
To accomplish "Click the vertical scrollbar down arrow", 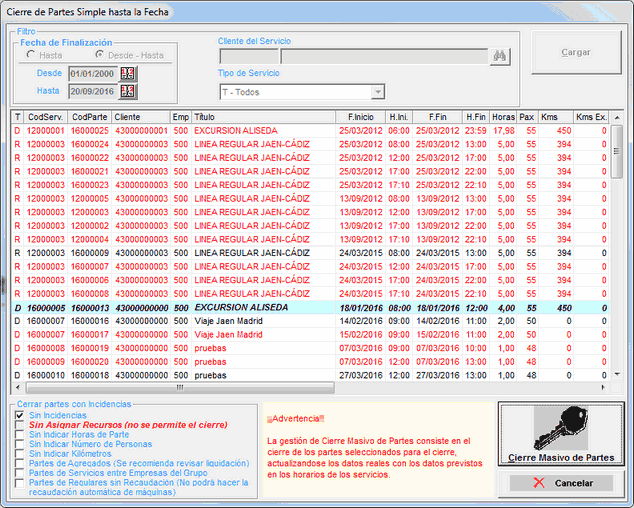I will [617, 375].
